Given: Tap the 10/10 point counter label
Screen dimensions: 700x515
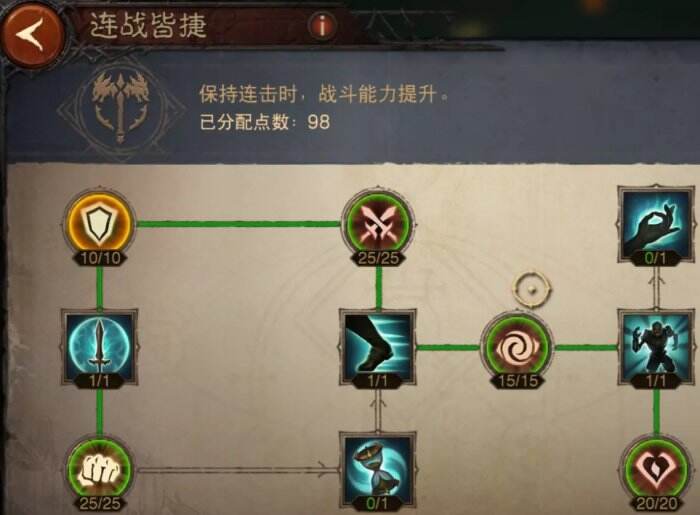Looking at the screenshot, I should coord(100,258).
